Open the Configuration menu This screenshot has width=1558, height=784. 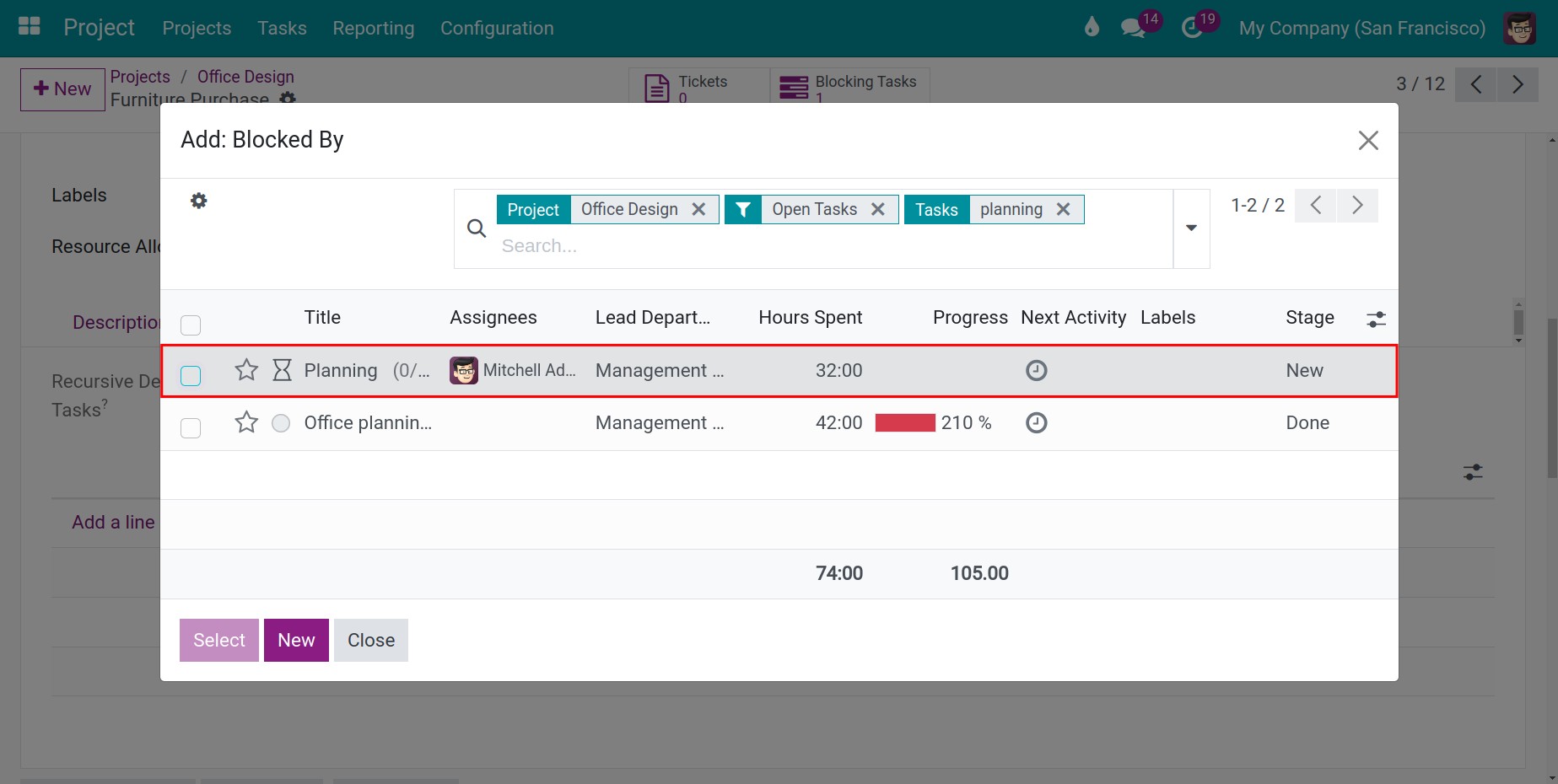497,28
